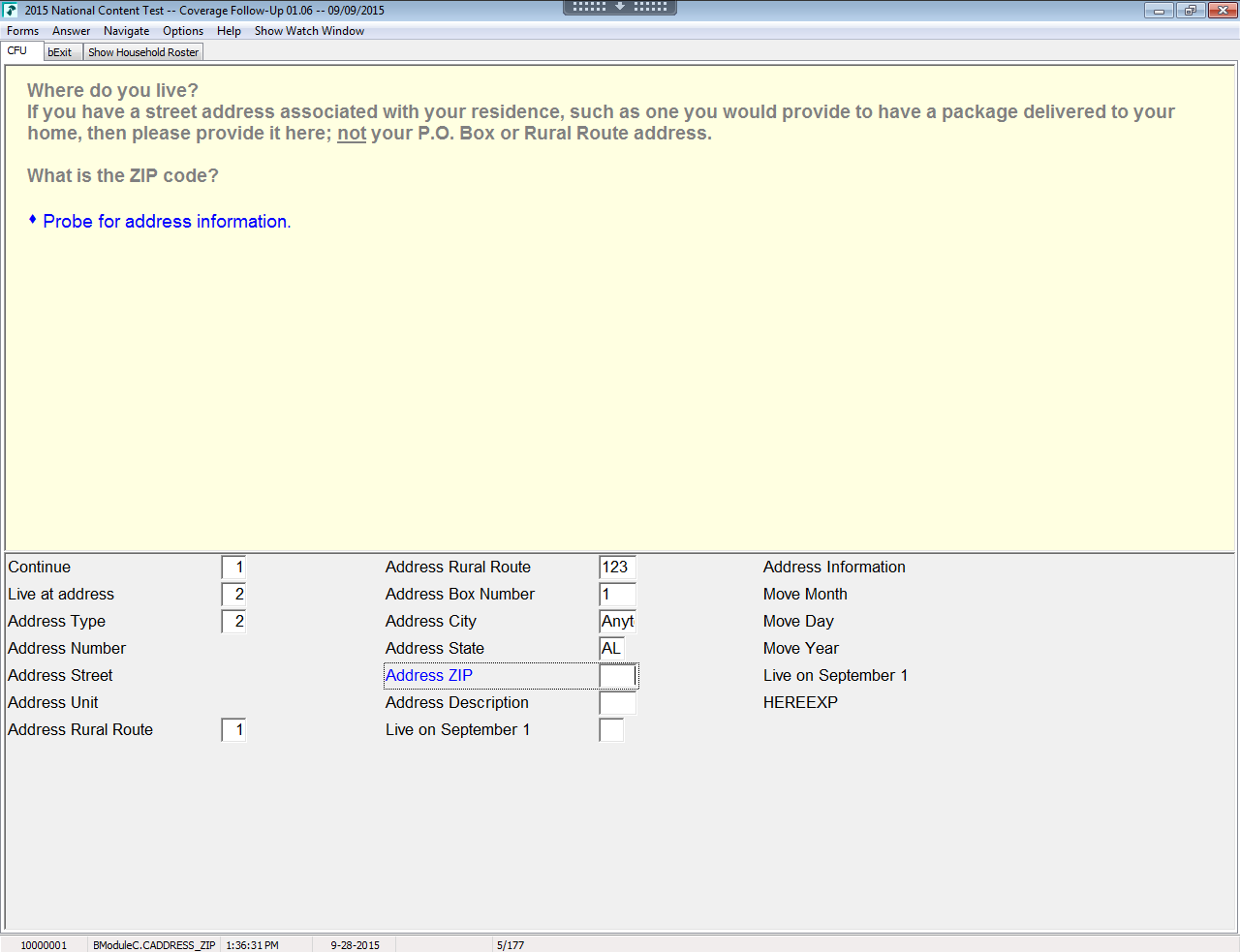1240x952 pixels.
Task: Click the 'What is the ZIP code?' question
Action: [x=123, y=176]
